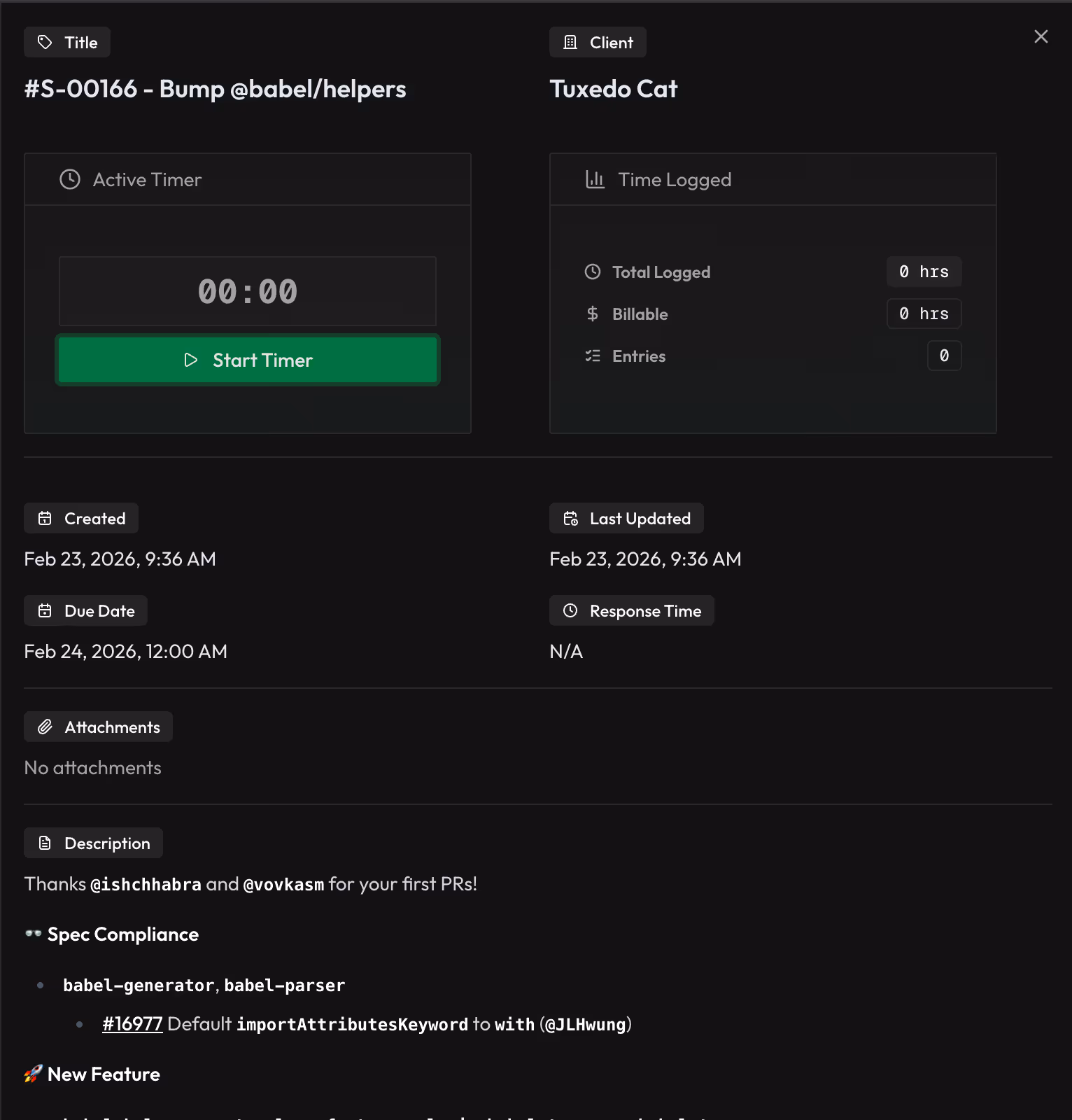Click the Active Timer clock icon
This screenshot has height=1120, width=1072.
click(69, 180)
